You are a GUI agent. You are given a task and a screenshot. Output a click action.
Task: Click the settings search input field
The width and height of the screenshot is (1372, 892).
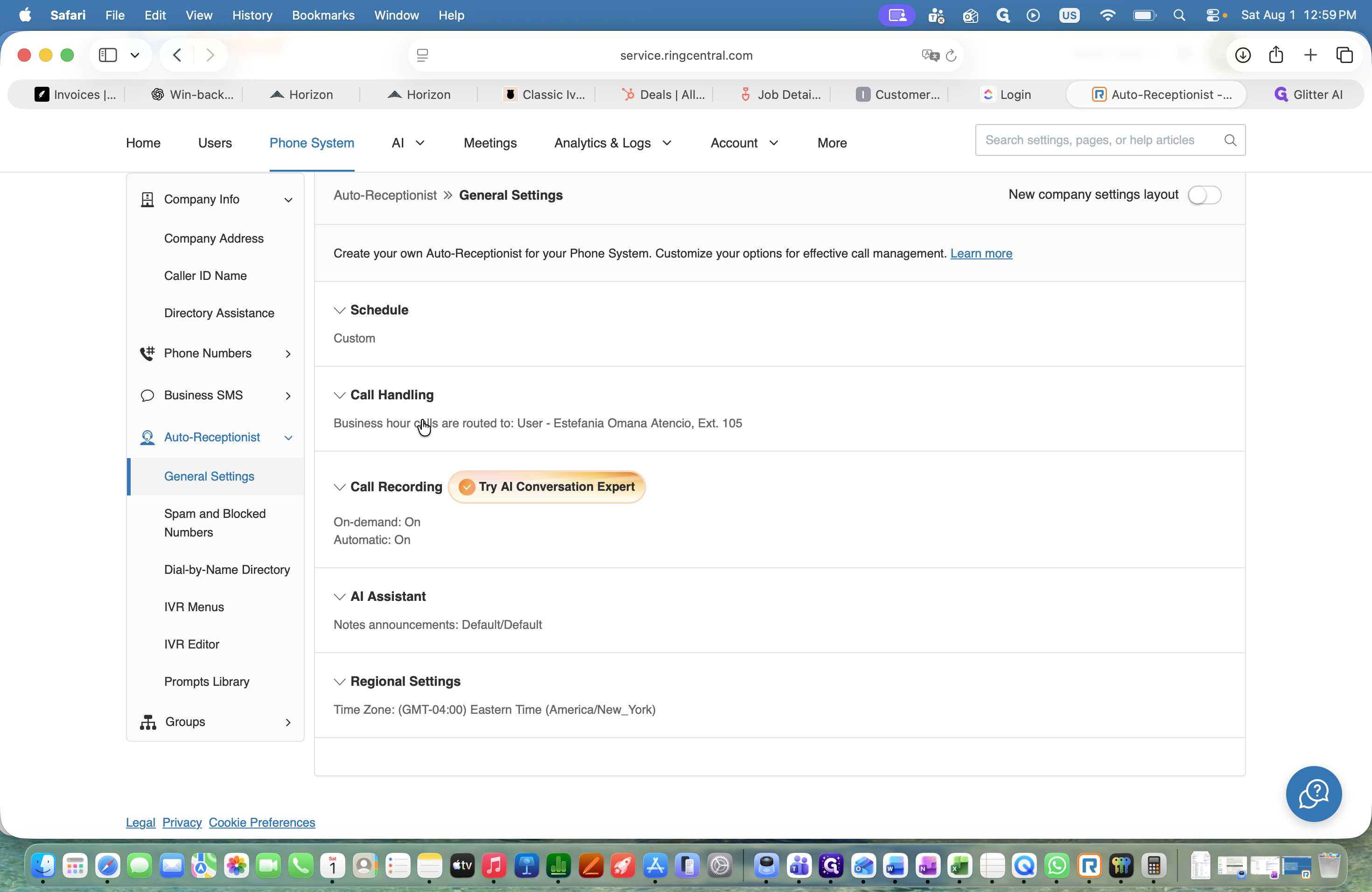[1110, 140]
